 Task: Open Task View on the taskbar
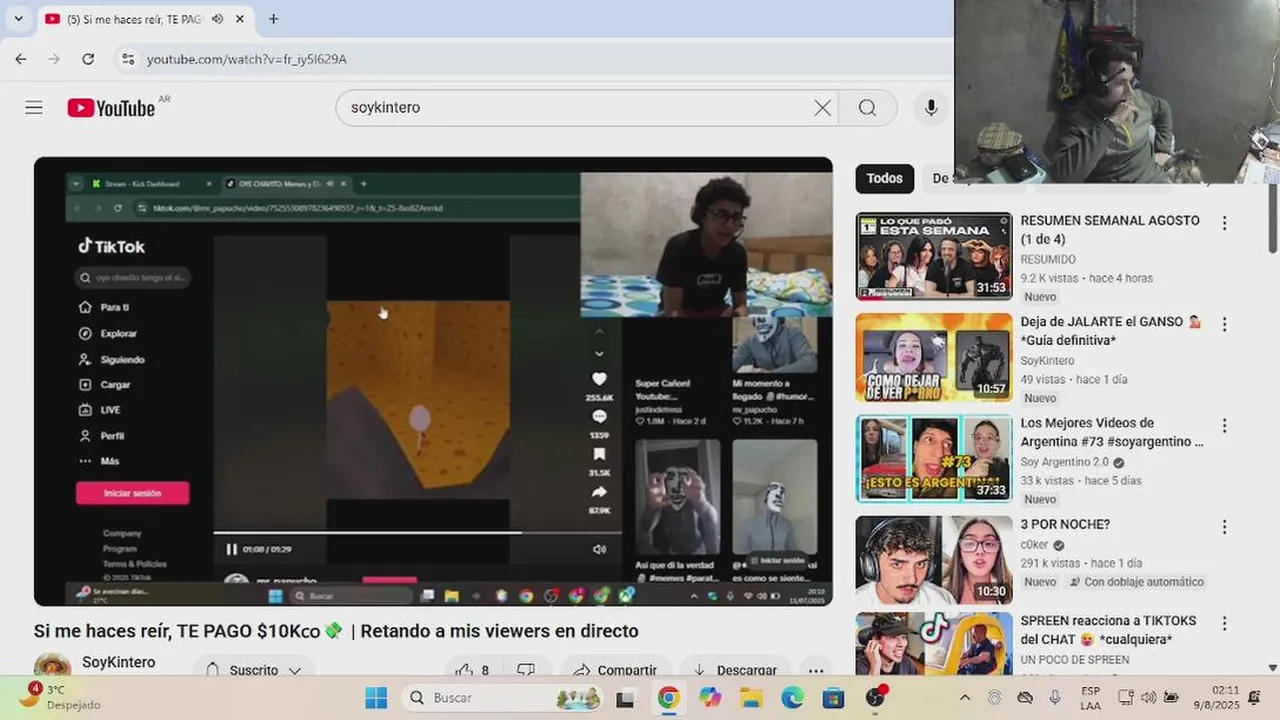coord(625,698)
